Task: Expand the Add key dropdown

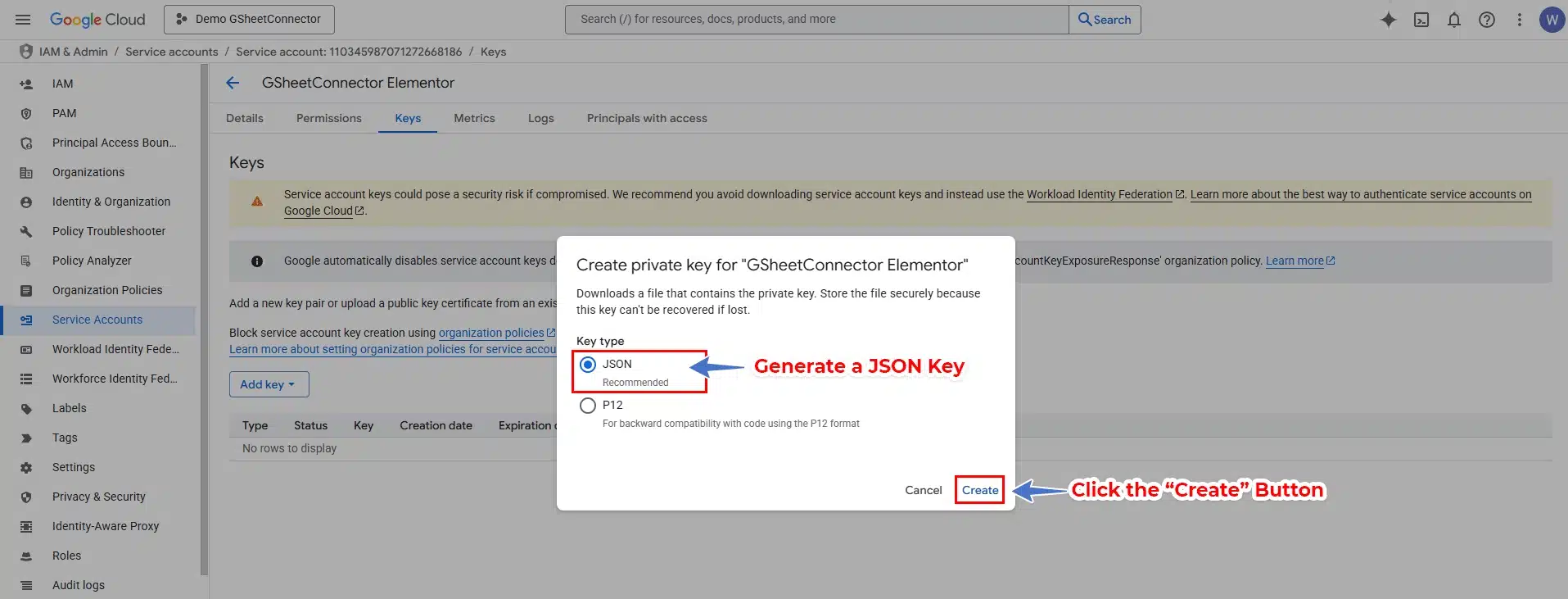Action: [269, 384]
